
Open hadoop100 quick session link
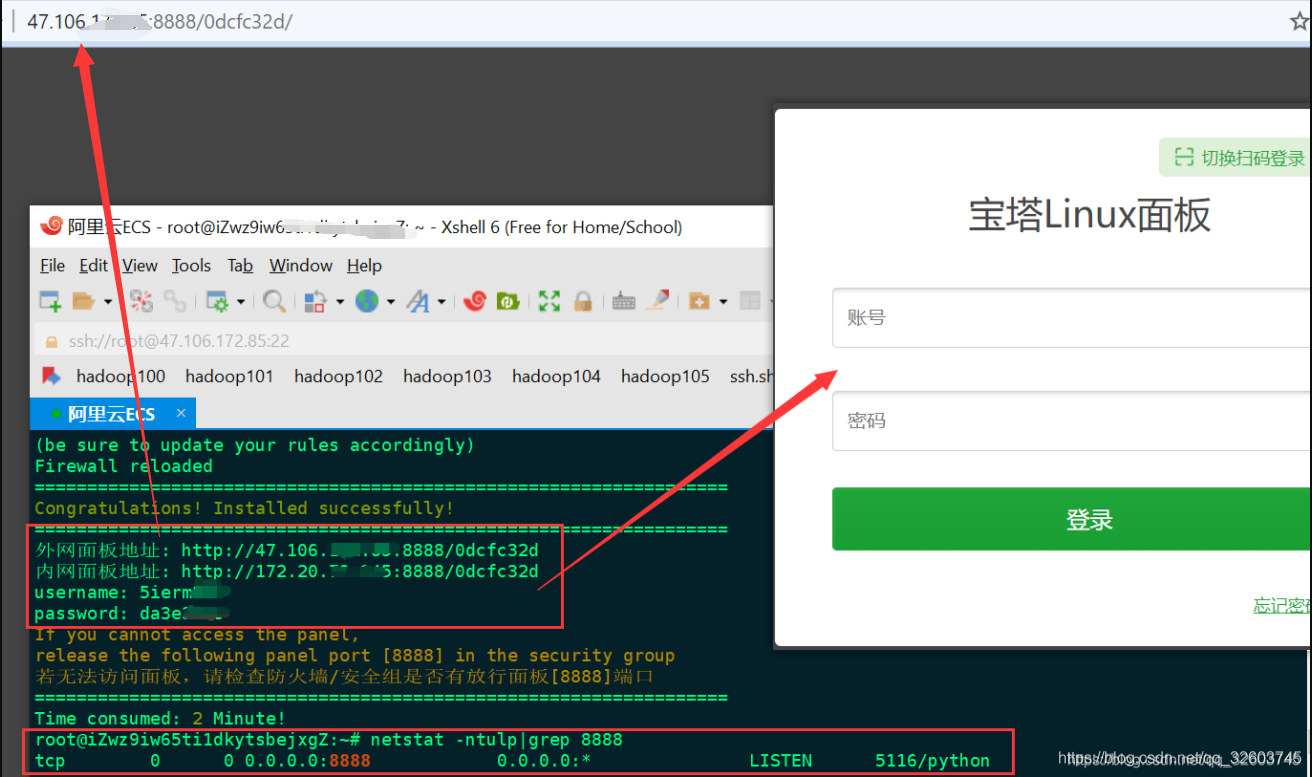(121, 376)
